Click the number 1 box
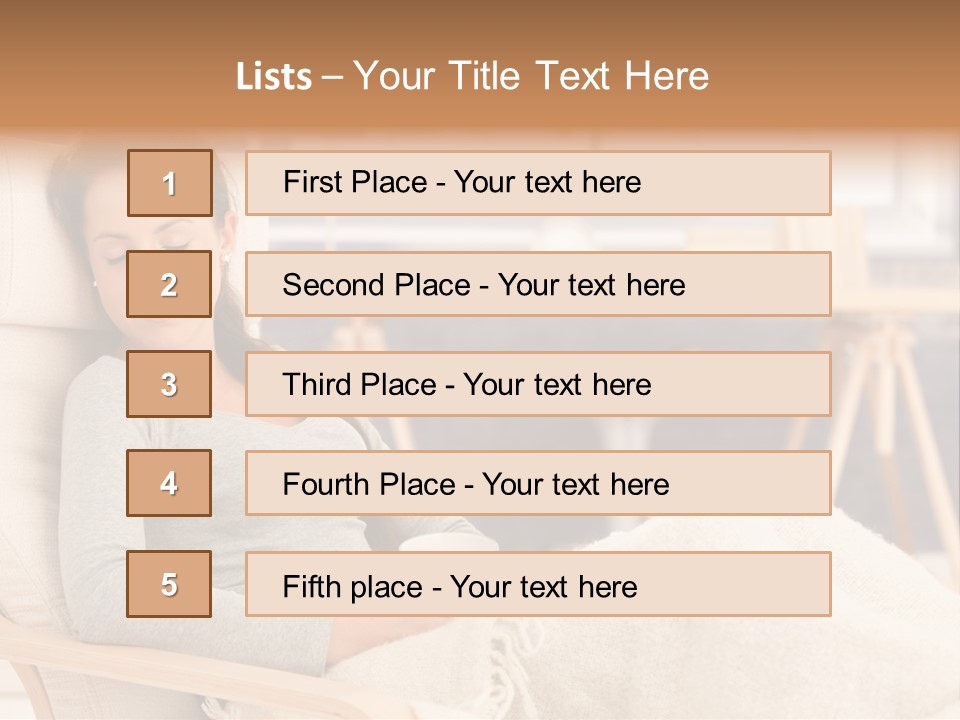Screen dimensions: 960x720 tap(170, 183)
